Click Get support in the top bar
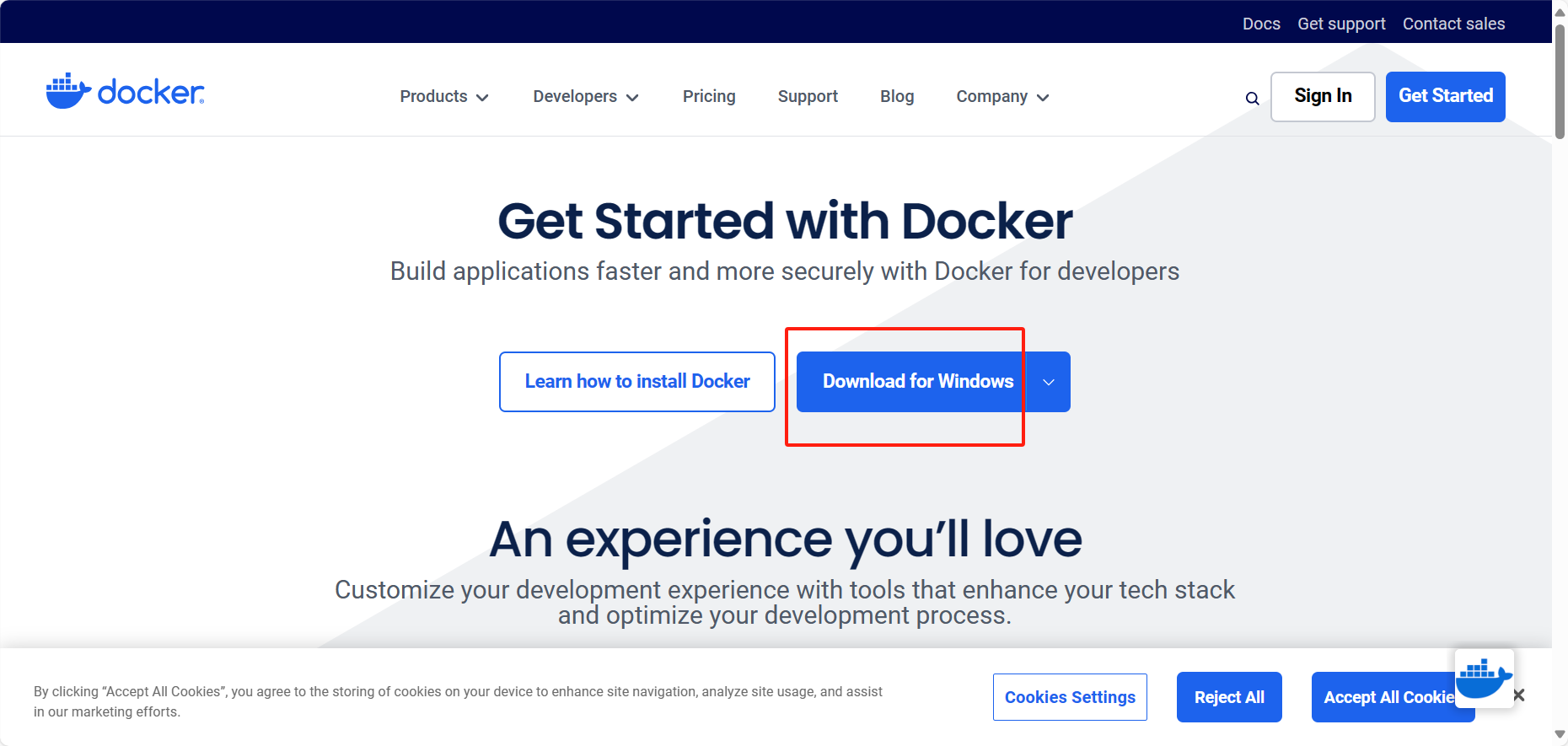Screen dimensions: 1568x746 (1341, 24)
